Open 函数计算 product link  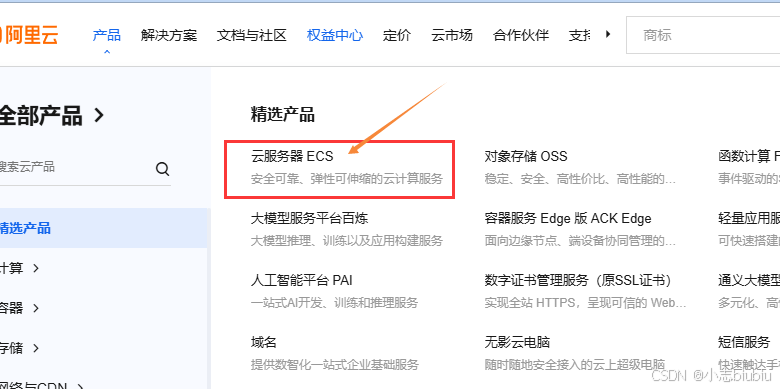pos(749,156)
